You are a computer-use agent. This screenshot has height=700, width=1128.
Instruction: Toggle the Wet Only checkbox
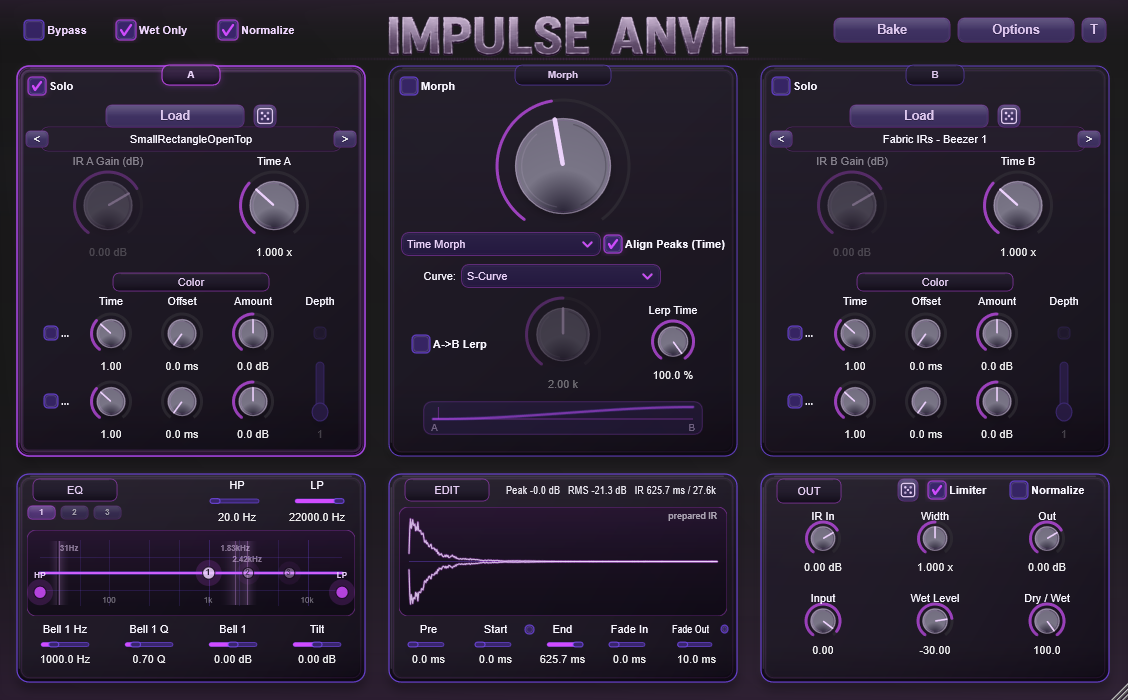(x=126, y=29)
